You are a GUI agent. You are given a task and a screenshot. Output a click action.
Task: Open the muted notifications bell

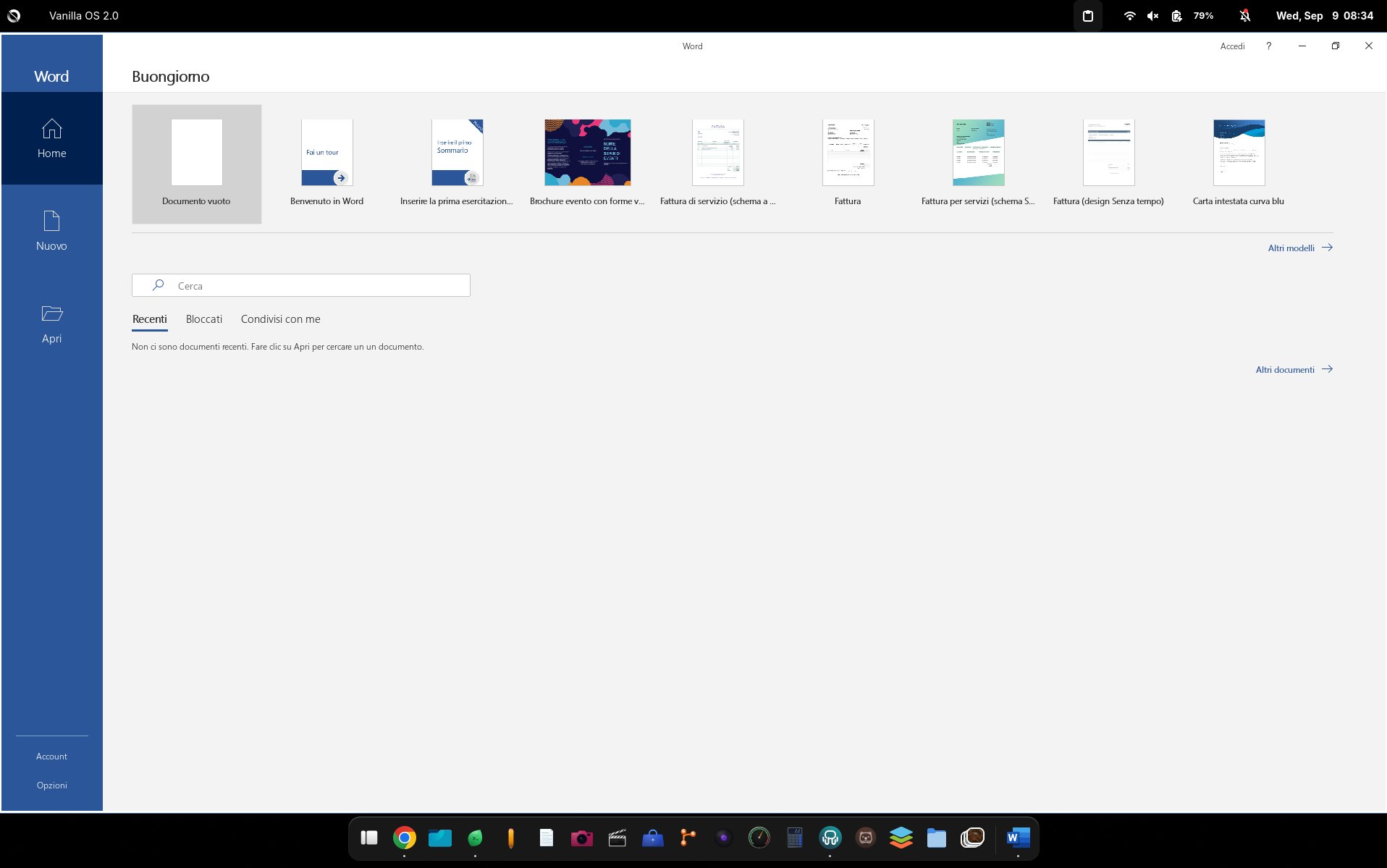(x=1244, y=15)
